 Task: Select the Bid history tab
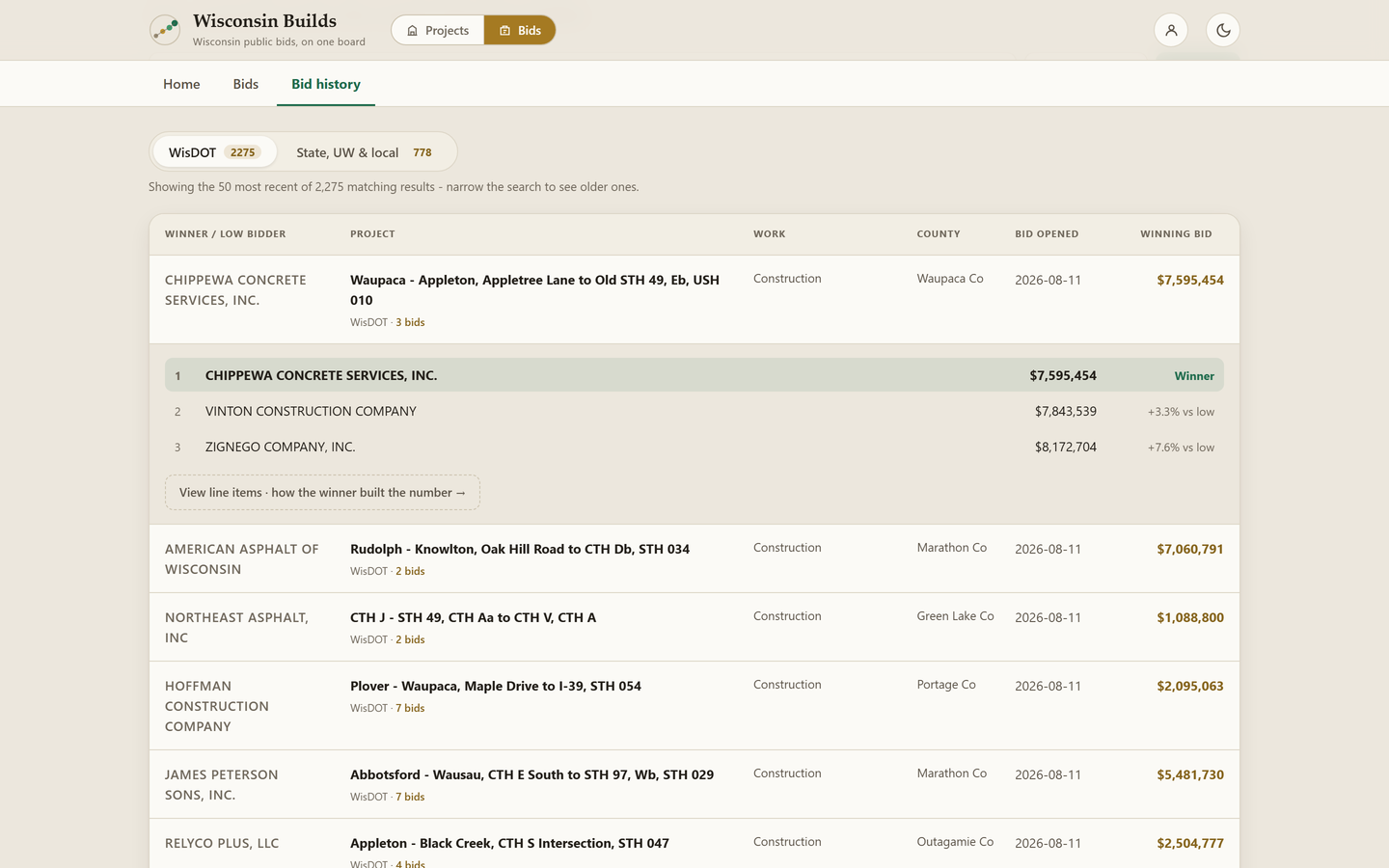click(326, 84)
